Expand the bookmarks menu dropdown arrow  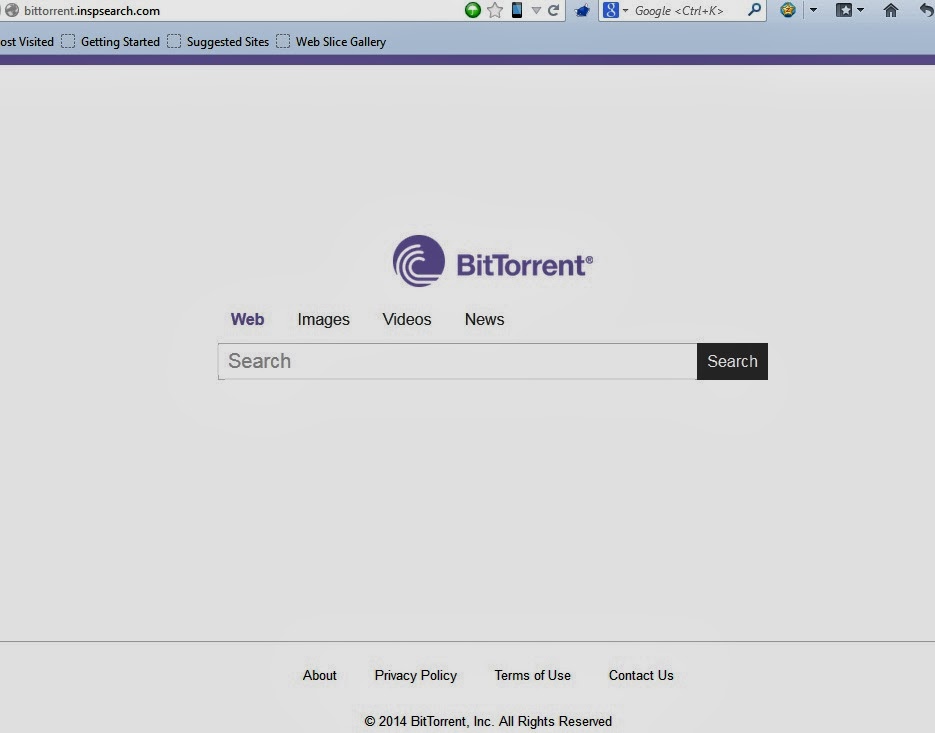click(x=860, y=10)
